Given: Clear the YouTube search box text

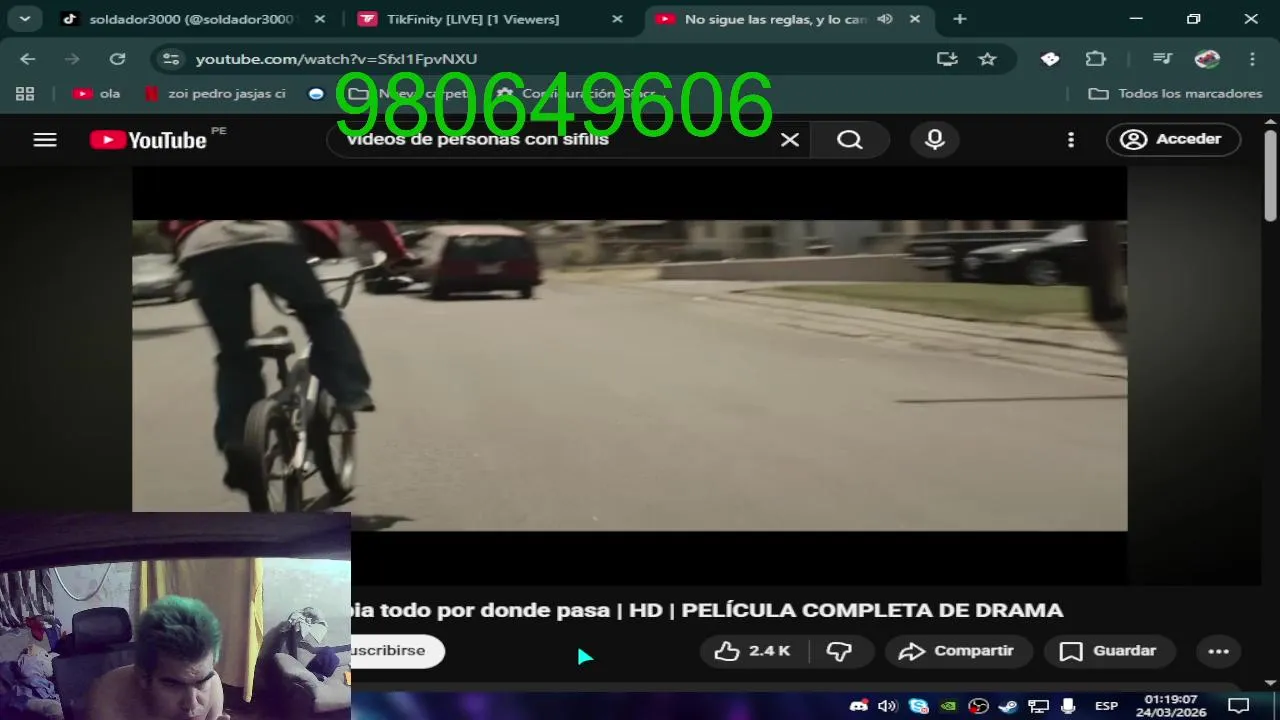Looking at the screenshot, I should pos(790,140).
